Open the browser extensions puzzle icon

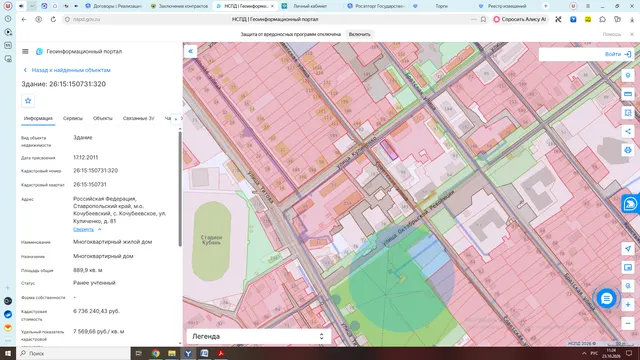click(602, 19)
